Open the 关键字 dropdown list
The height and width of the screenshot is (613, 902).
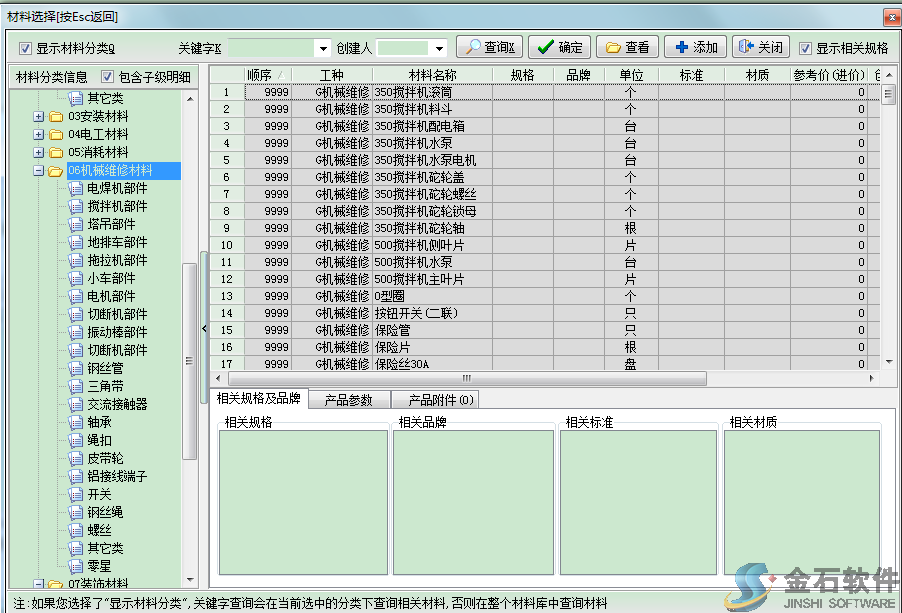[x=323, y=47]
